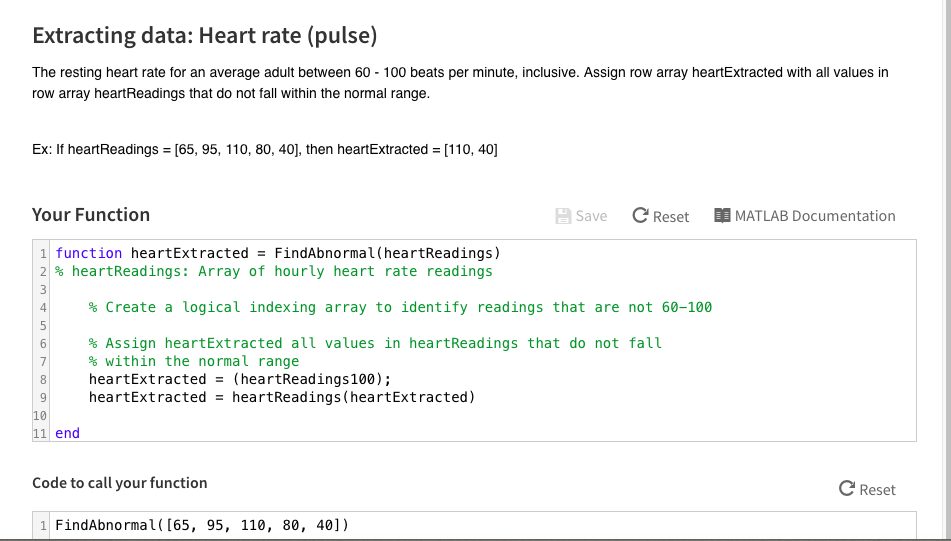
Task: Reset the Code to call section
Action: [x=867, y=489]
